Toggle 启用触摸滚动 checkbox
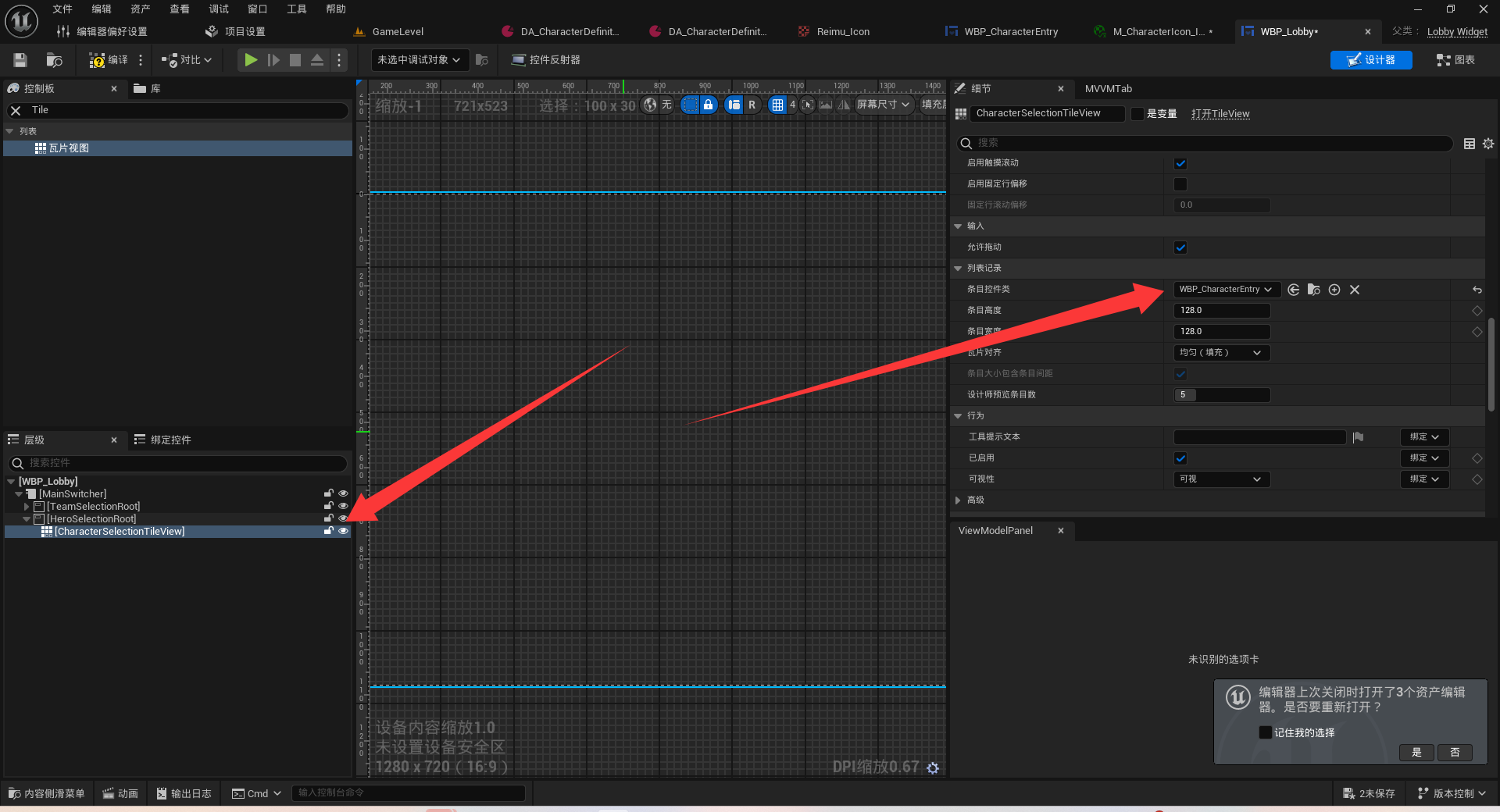 [1180, 164]
